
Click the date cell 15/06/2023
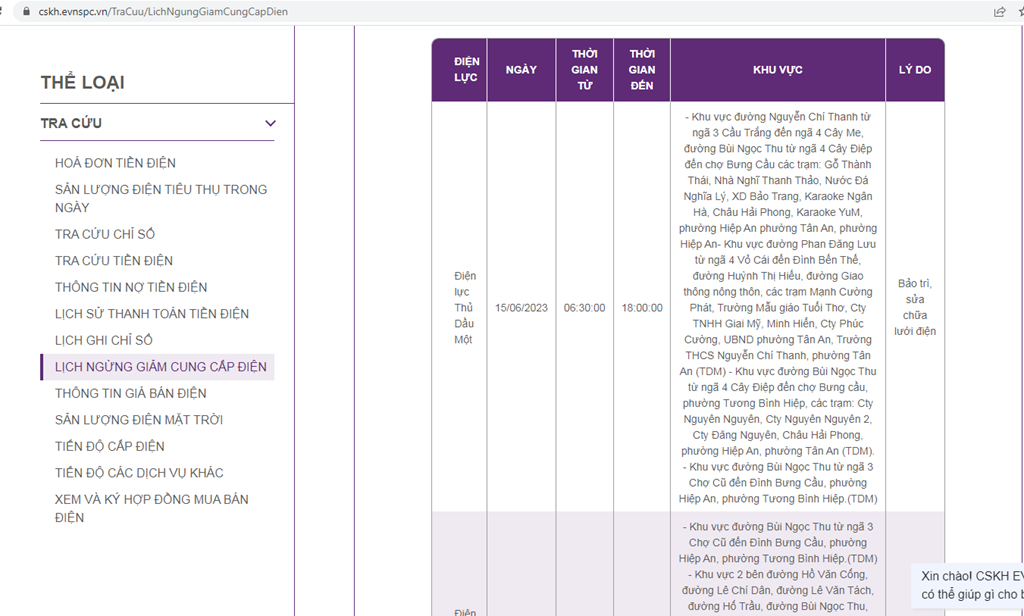pos(521,308)
